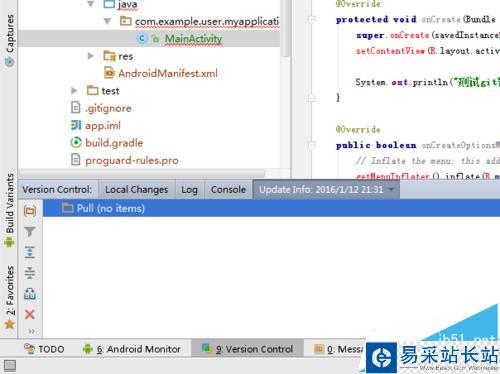Click AndroidManifest.xml file icon
Viewport: 500px width, 374px height.
click(x=109, y=73)
